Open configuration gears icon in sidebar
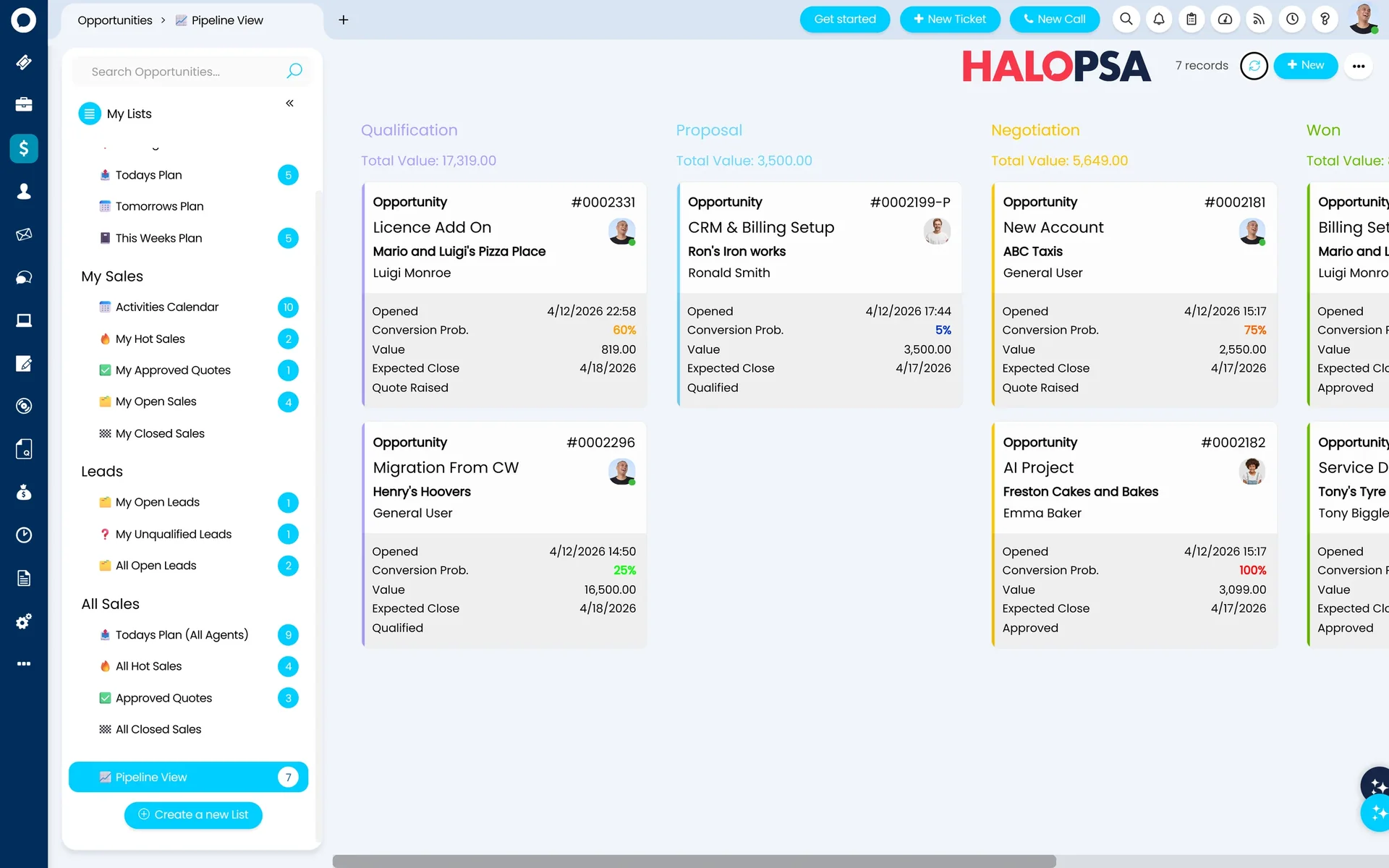 tap(23, 621)
